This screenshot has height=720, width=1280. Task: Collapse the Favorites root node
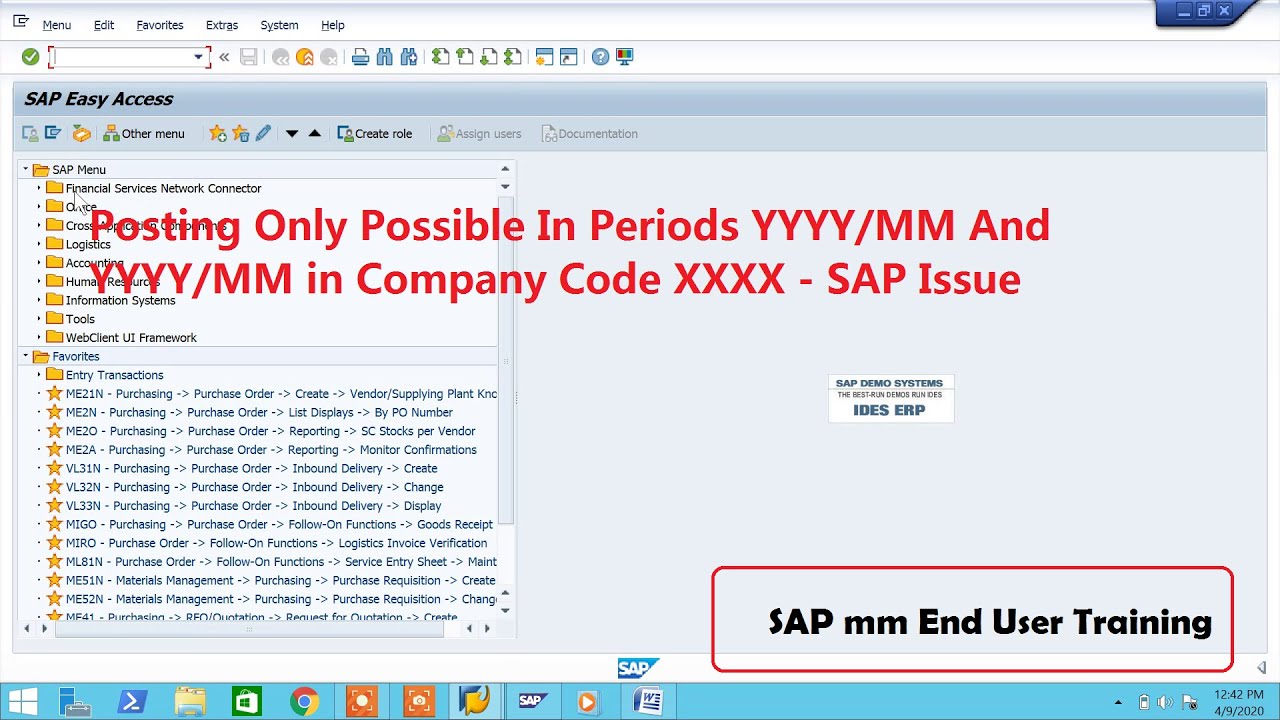point(26,356)
